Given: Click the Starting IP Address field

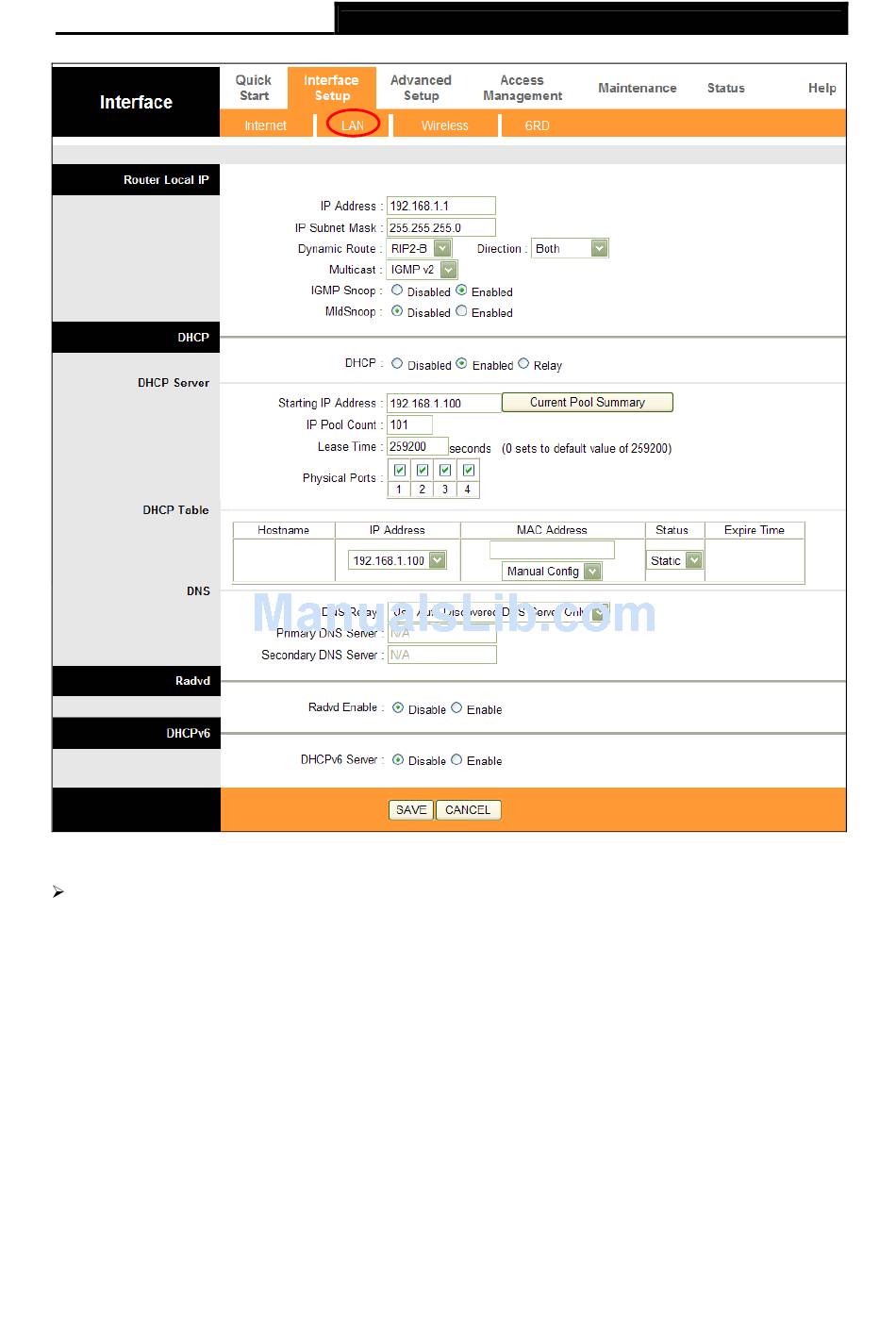Looking at the screenshot, I should click(444, 403).
